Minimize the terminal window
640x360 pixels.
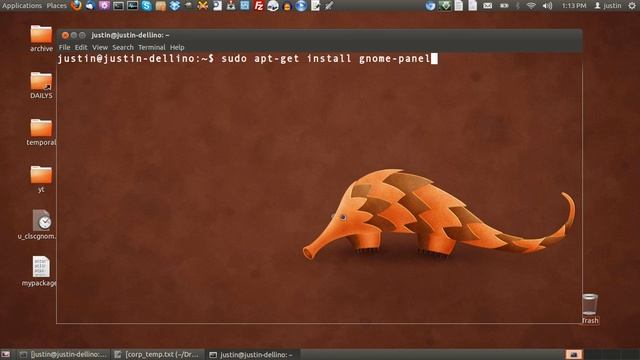74,36
